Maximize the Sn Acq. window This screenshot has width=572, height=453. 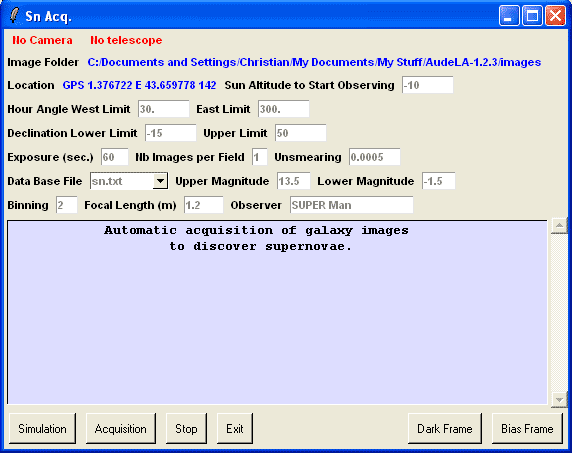pyautogui.click(x=532, y=16)
